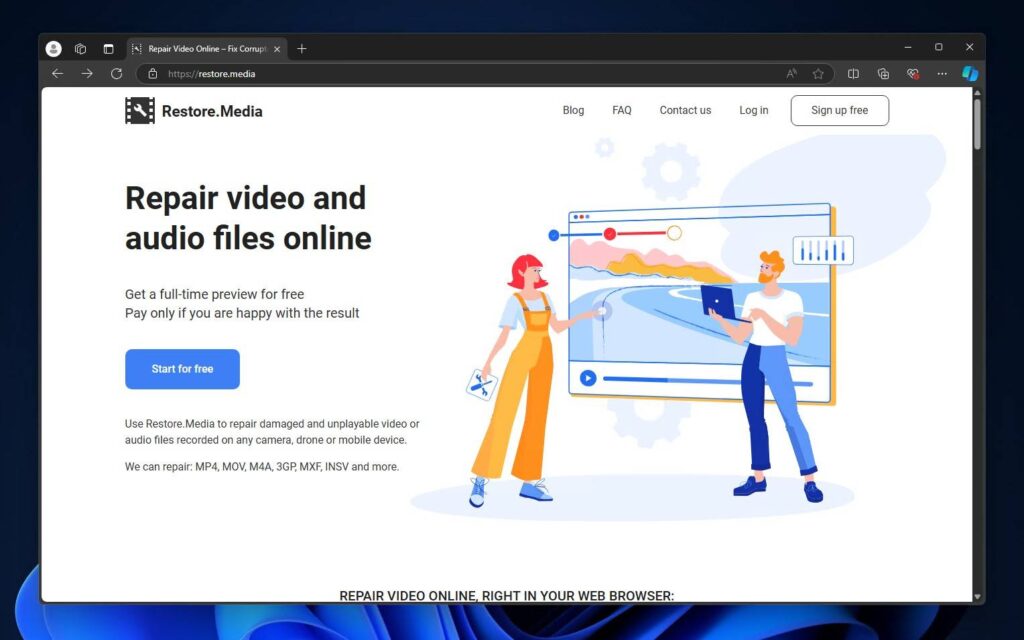Open the Settings and more menu
This screenshot has height=640, width=1024.
(x=941, y=73)
